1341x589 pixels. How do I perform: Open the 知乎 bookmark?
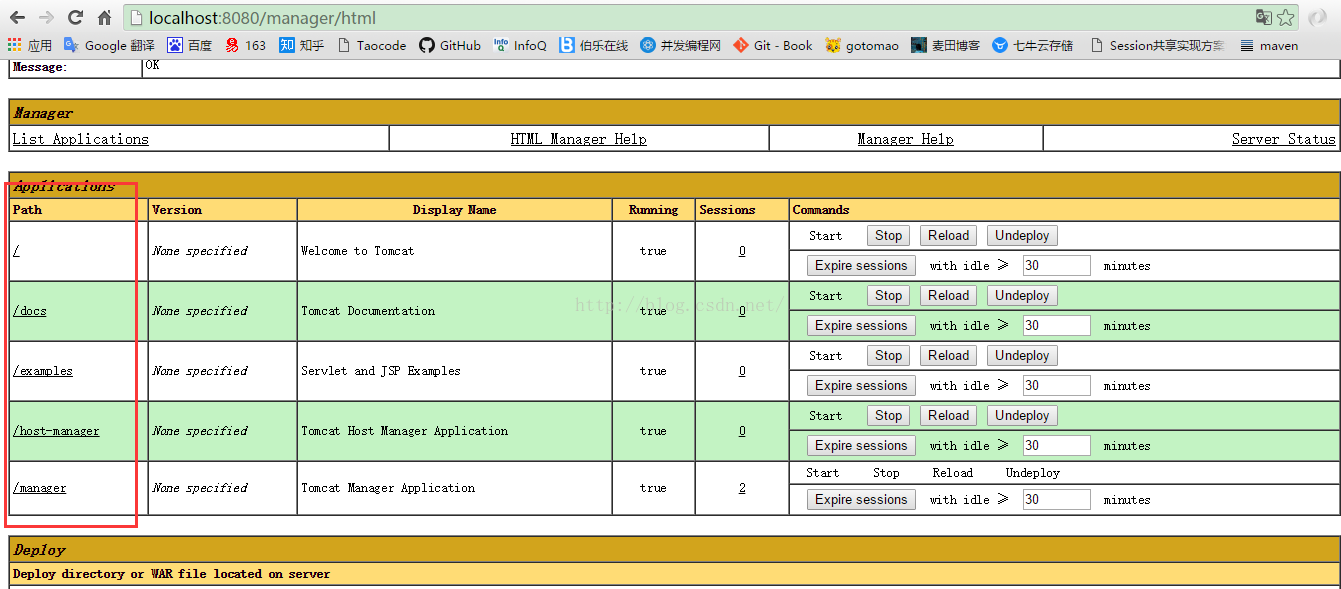[302, 45]
